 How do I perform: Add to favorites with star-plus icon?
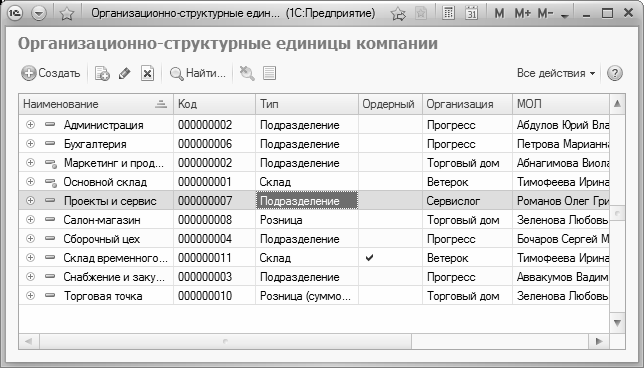(398, 14)
